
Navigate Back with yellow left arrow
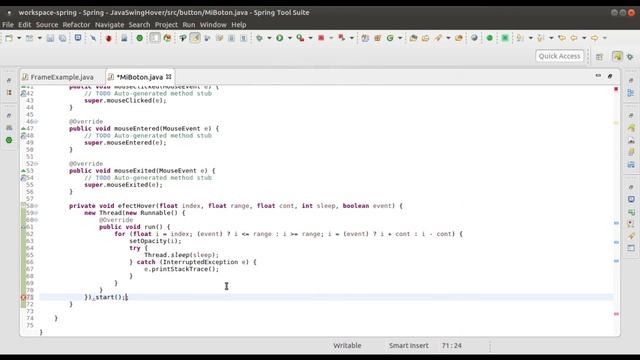click(574, 38)
